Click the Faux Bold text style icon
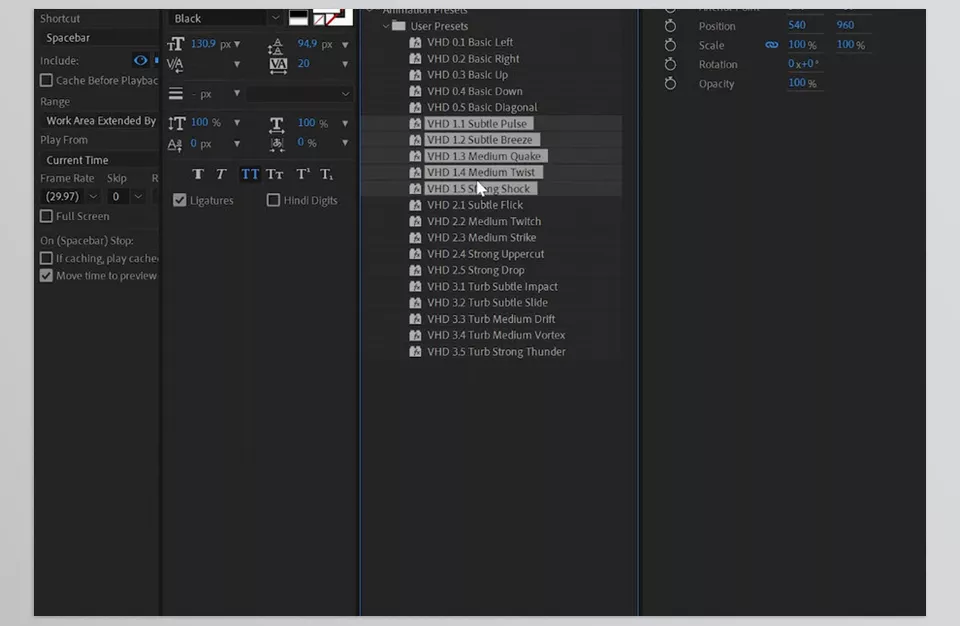960x626 pixels. pyautogui.click(x=198, y=175)
